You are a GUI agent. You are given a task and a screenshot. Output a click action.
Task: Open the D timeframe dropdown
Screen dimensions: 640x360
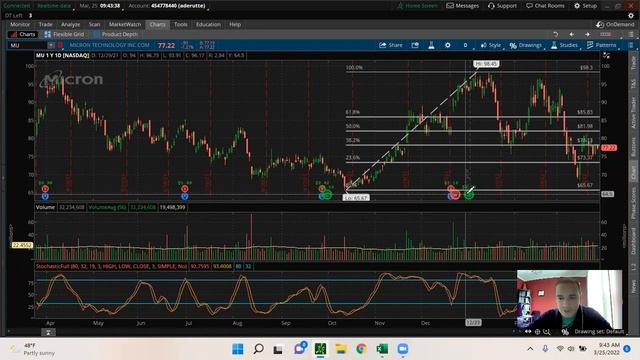click(x=466, y=45)
